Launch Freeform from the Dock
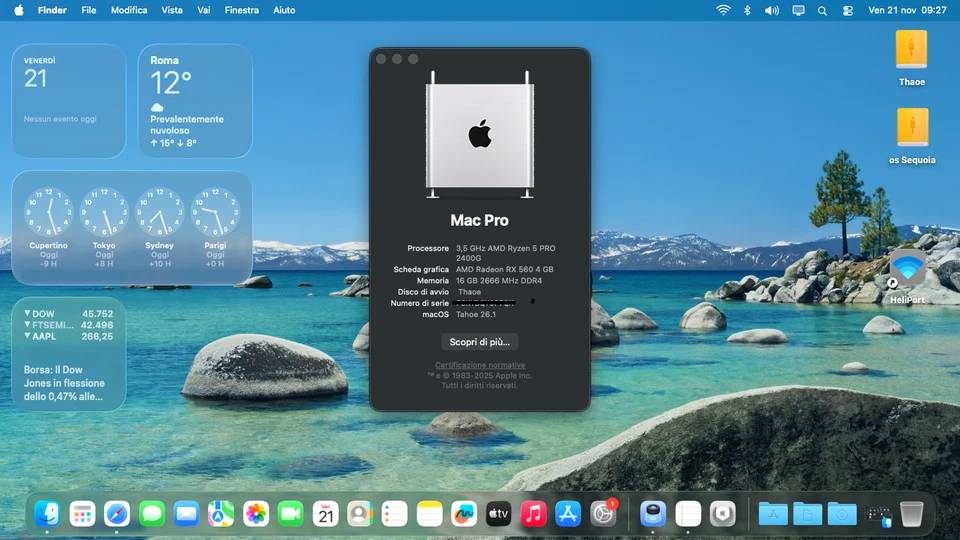Screen dimensions: 960x540 [x=464, y=514]
